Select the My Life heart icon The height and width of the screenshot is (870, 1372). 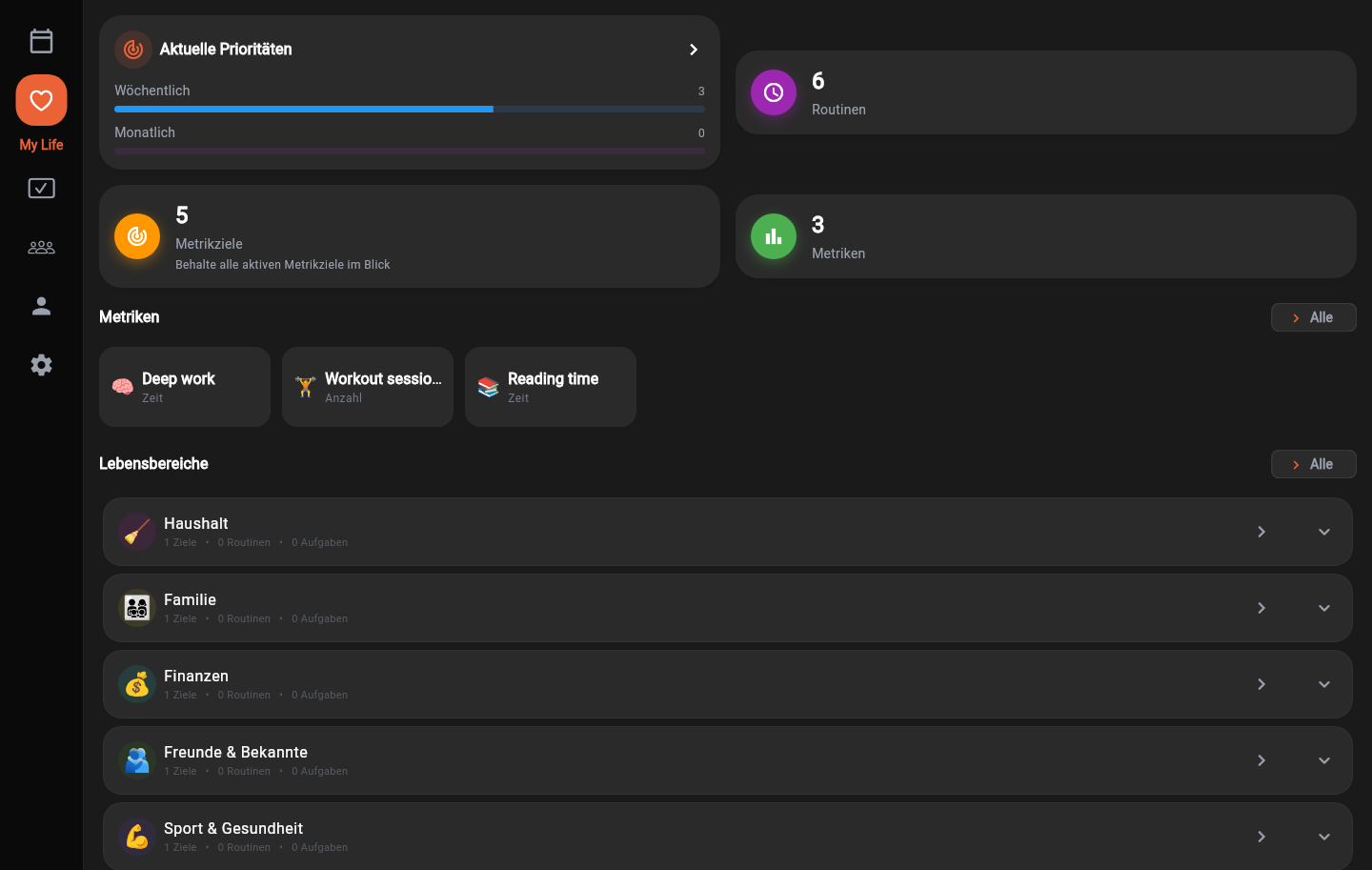tap(41, 100)
